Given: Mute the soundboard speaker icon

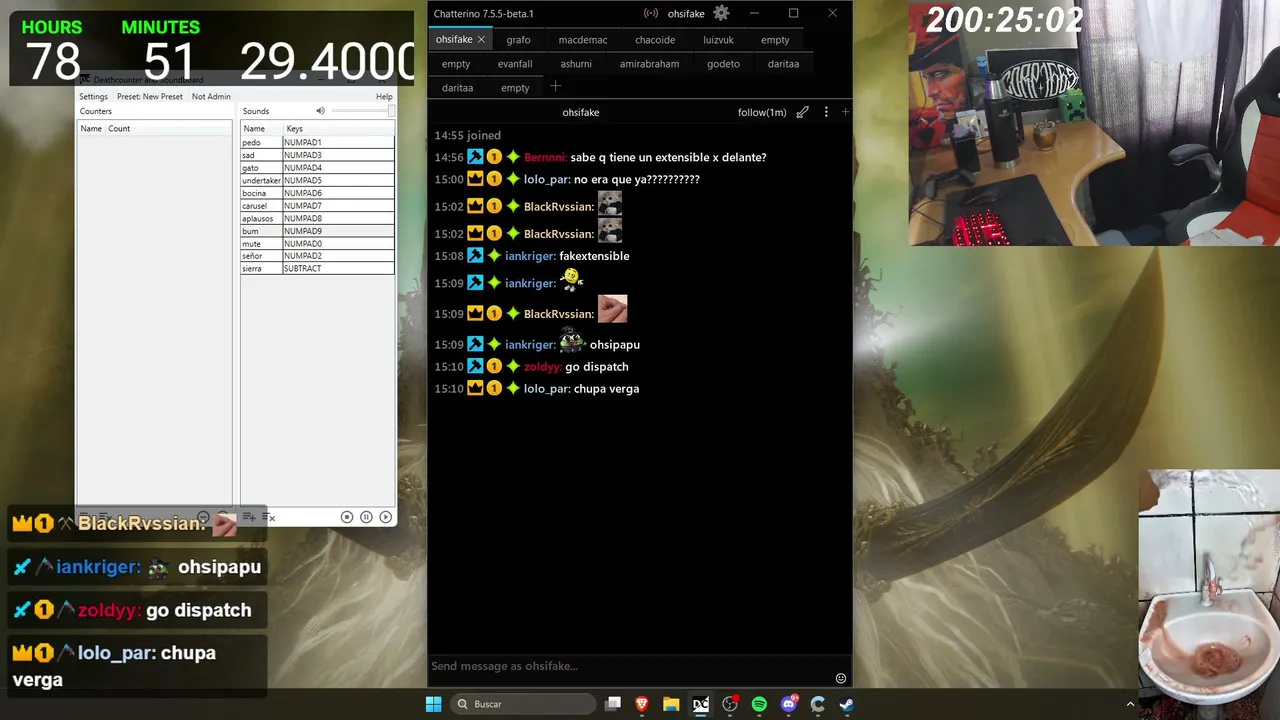Looking at the screenshot, I should click(x=321, y=111).
